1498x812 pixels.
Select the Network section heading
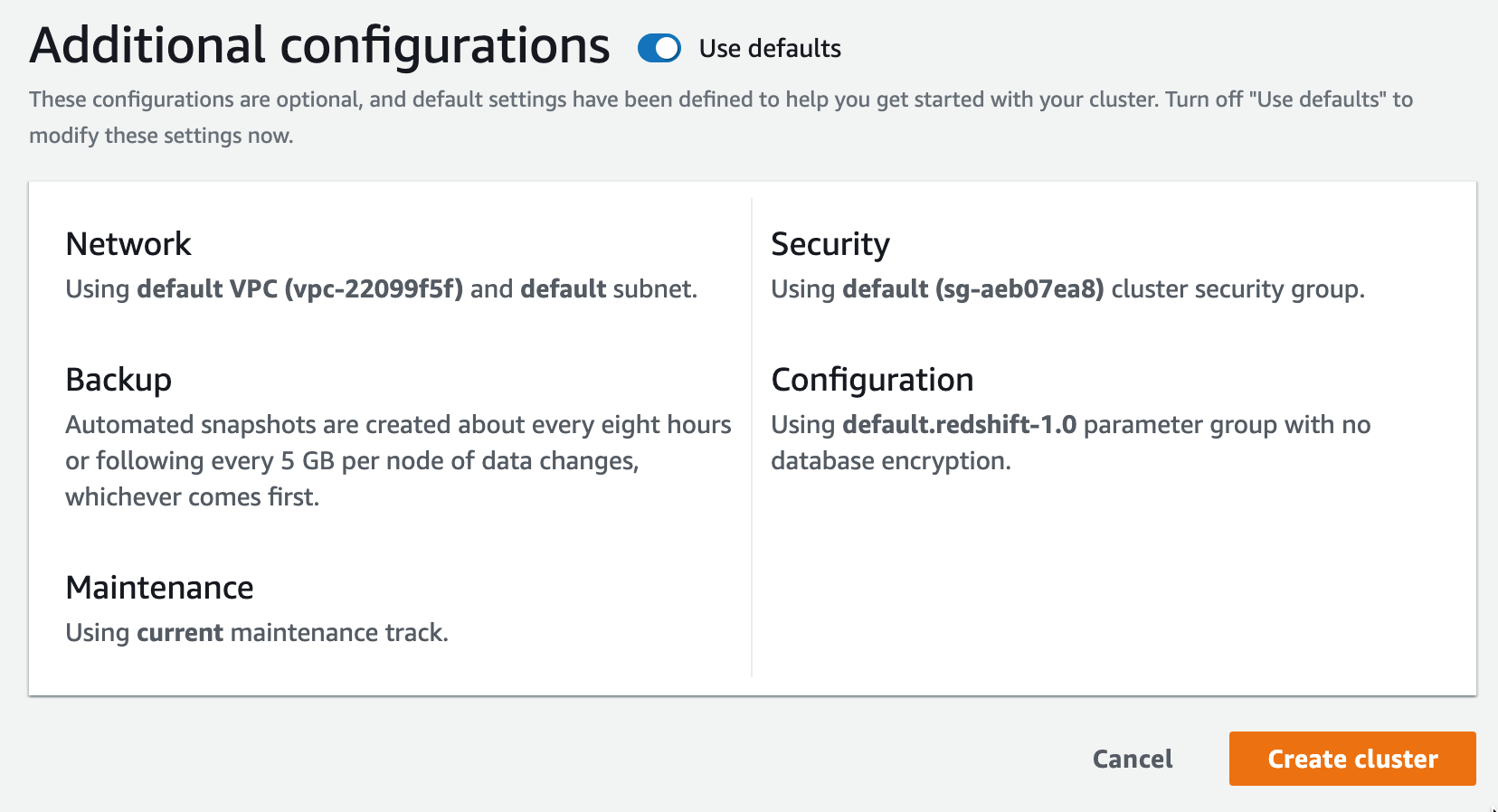128,244
